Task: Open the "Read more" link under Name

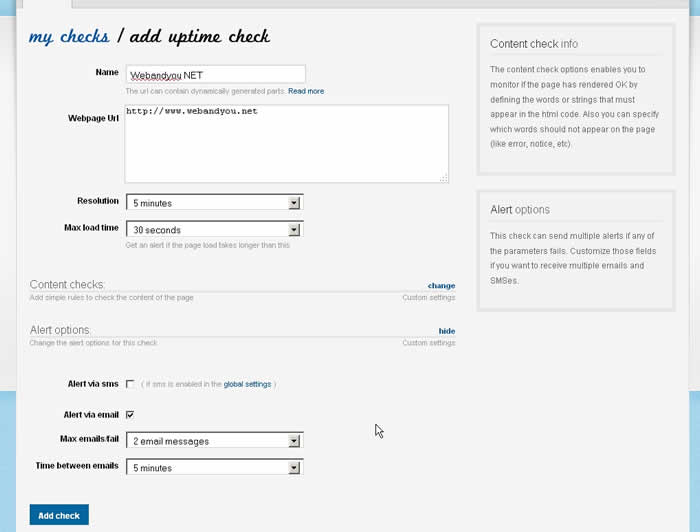Action: tap(306, 91)
